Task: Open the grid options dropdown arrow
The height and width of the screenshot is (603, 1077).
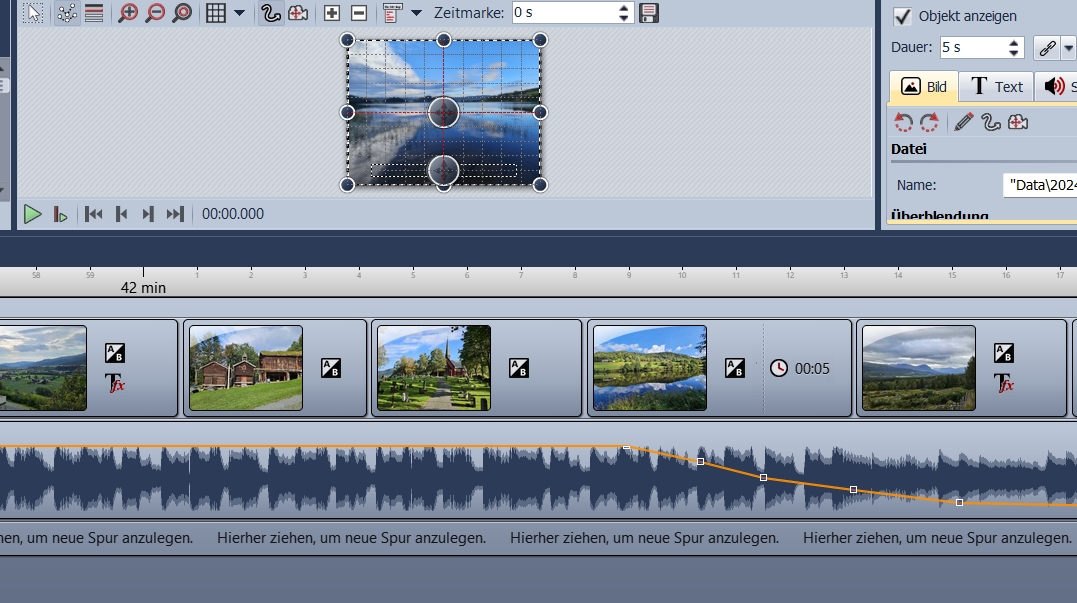Action: (x=239, y=13)
